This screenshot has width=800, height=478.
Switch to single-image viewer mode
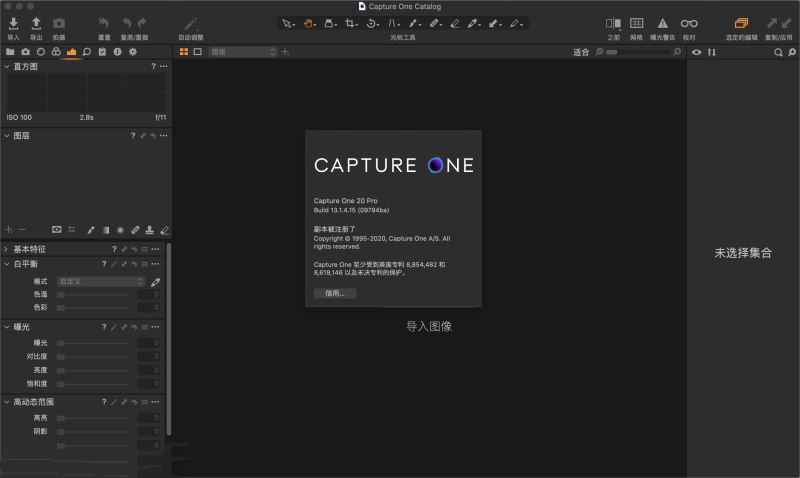click(x=197, y=52)
